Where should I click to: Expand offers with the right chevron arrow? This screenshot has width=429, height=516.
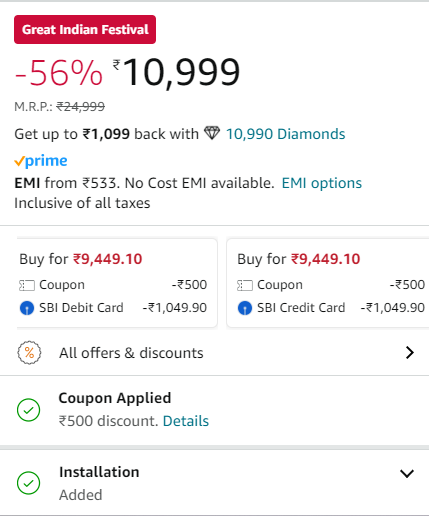tap(410, 352)
